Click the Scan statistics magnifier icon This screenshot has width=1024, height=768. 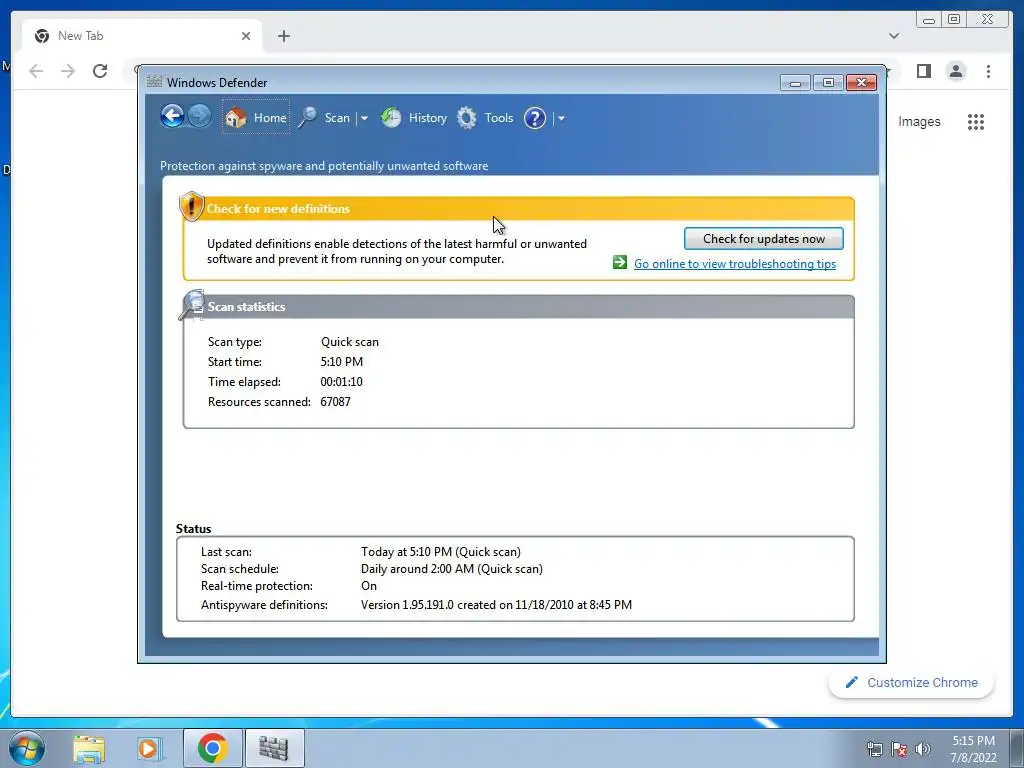click(192, 305)
